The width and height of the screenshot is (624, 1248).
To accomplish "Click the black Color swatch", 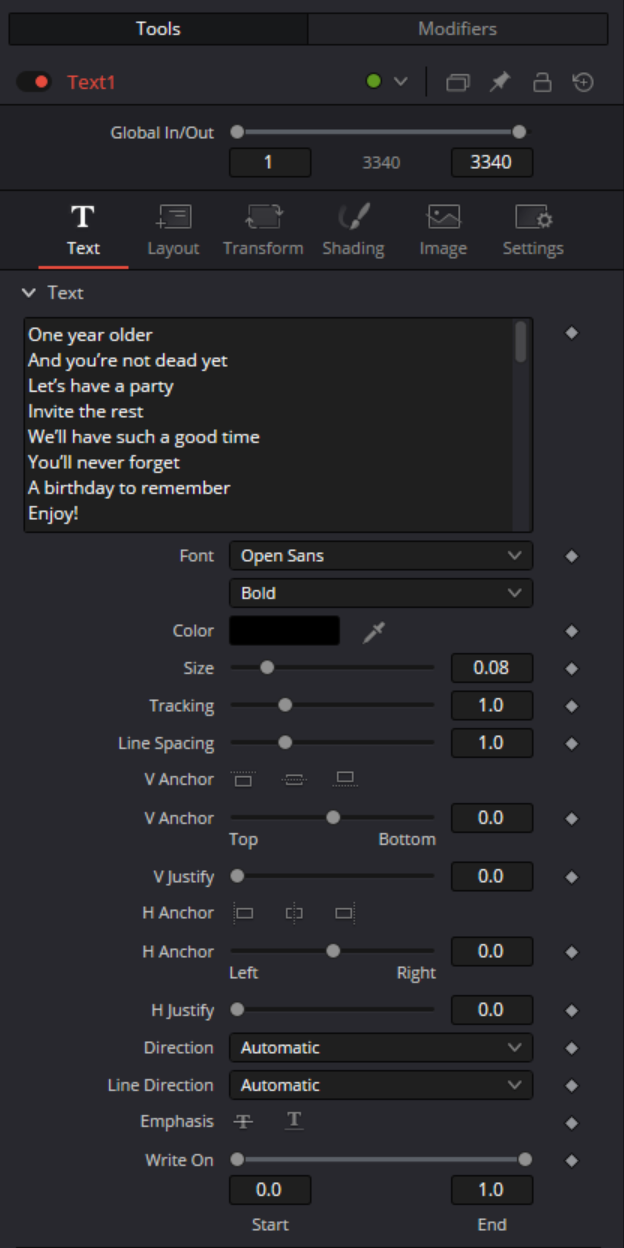I will point(285,631).
